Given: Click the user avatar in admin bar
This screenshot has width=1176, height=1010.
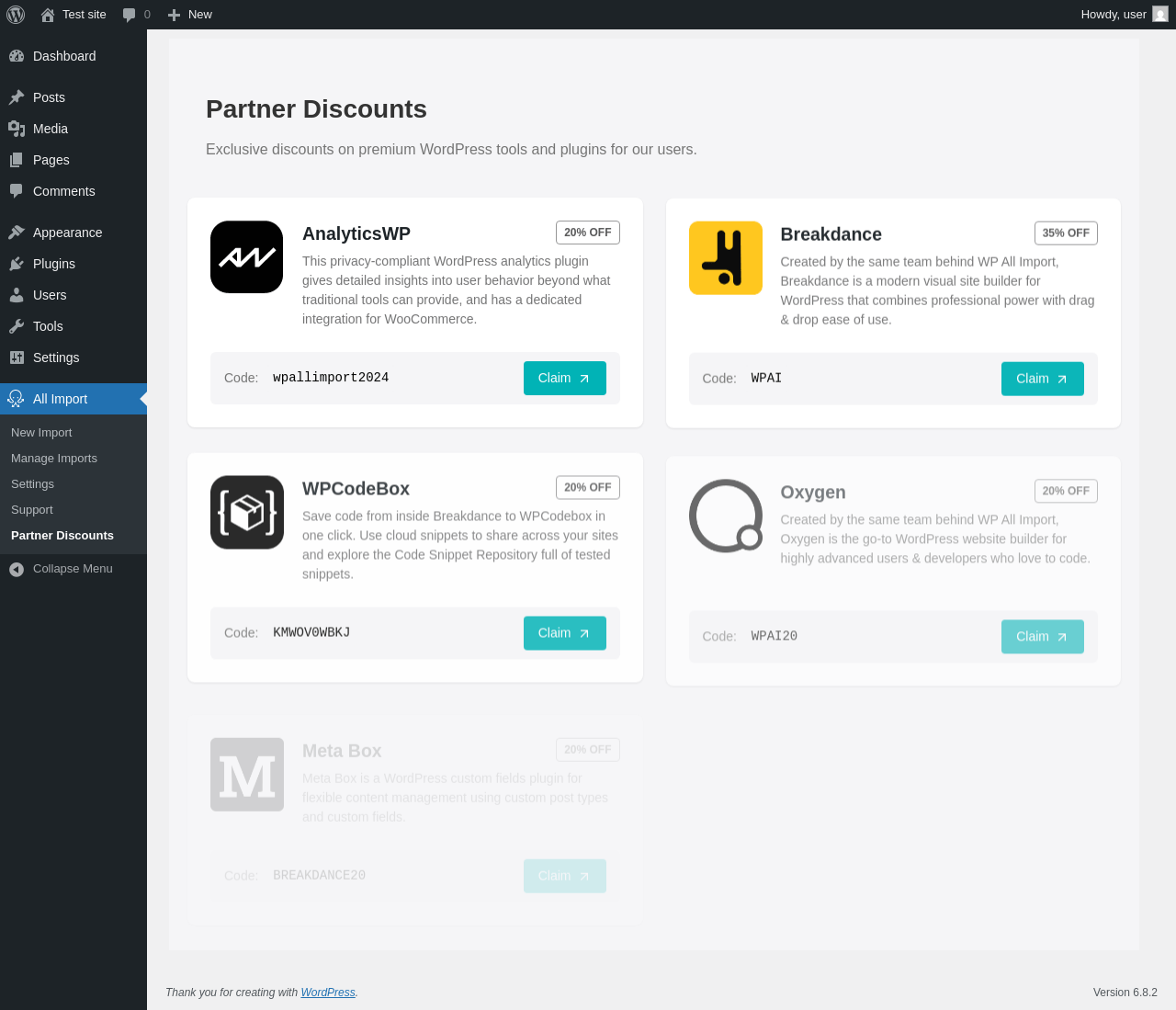Looking at the screenshot, I should coord(1160,15).
